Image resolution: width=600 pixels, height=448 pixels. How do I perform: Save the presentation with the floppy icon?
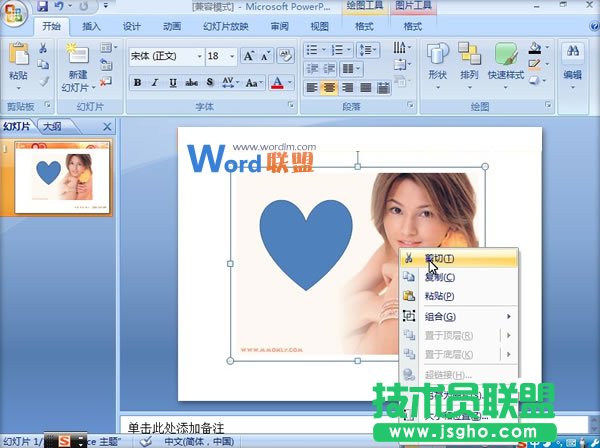42,6
